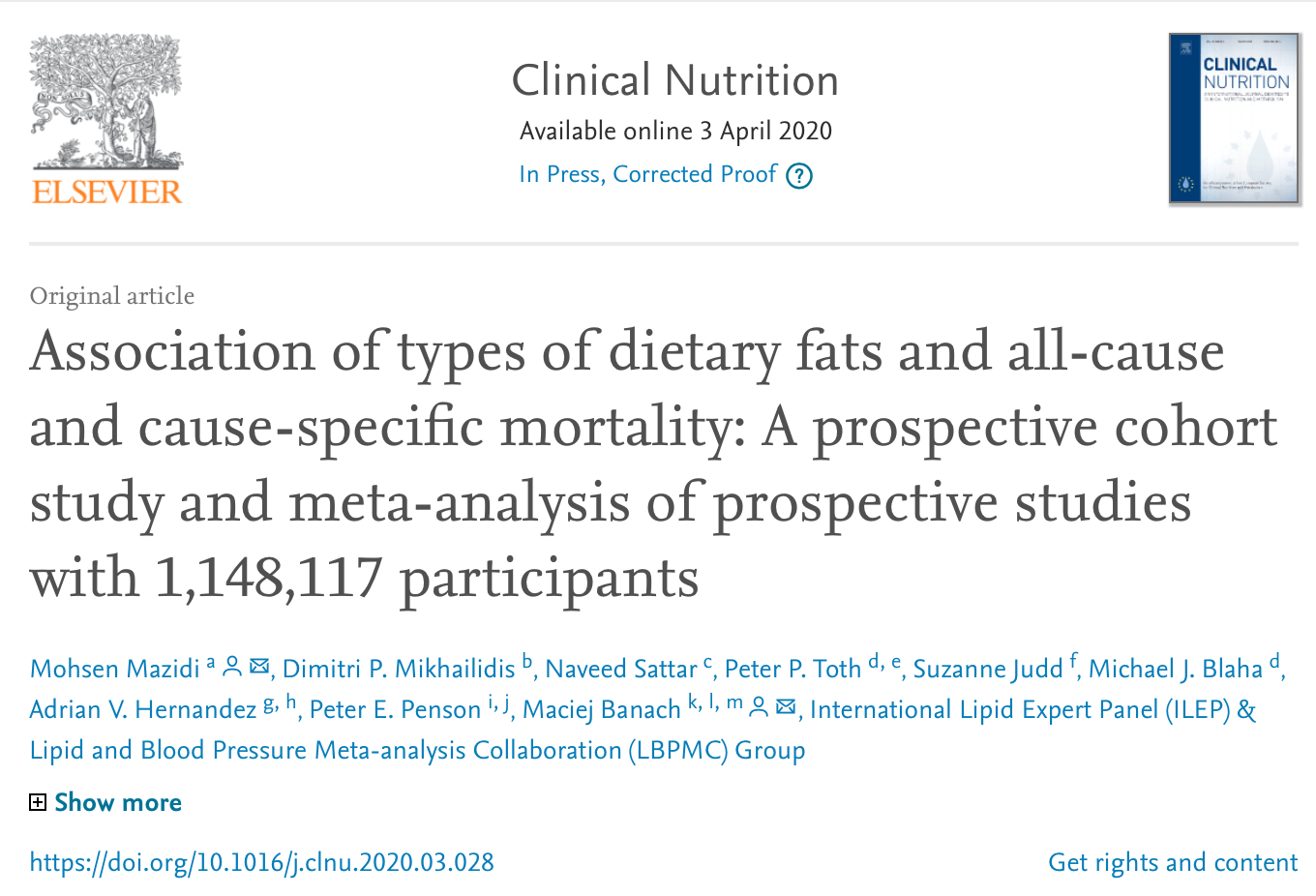
Task: Go to the Clinical Nutrition journal title
Action: coord(674,80)
